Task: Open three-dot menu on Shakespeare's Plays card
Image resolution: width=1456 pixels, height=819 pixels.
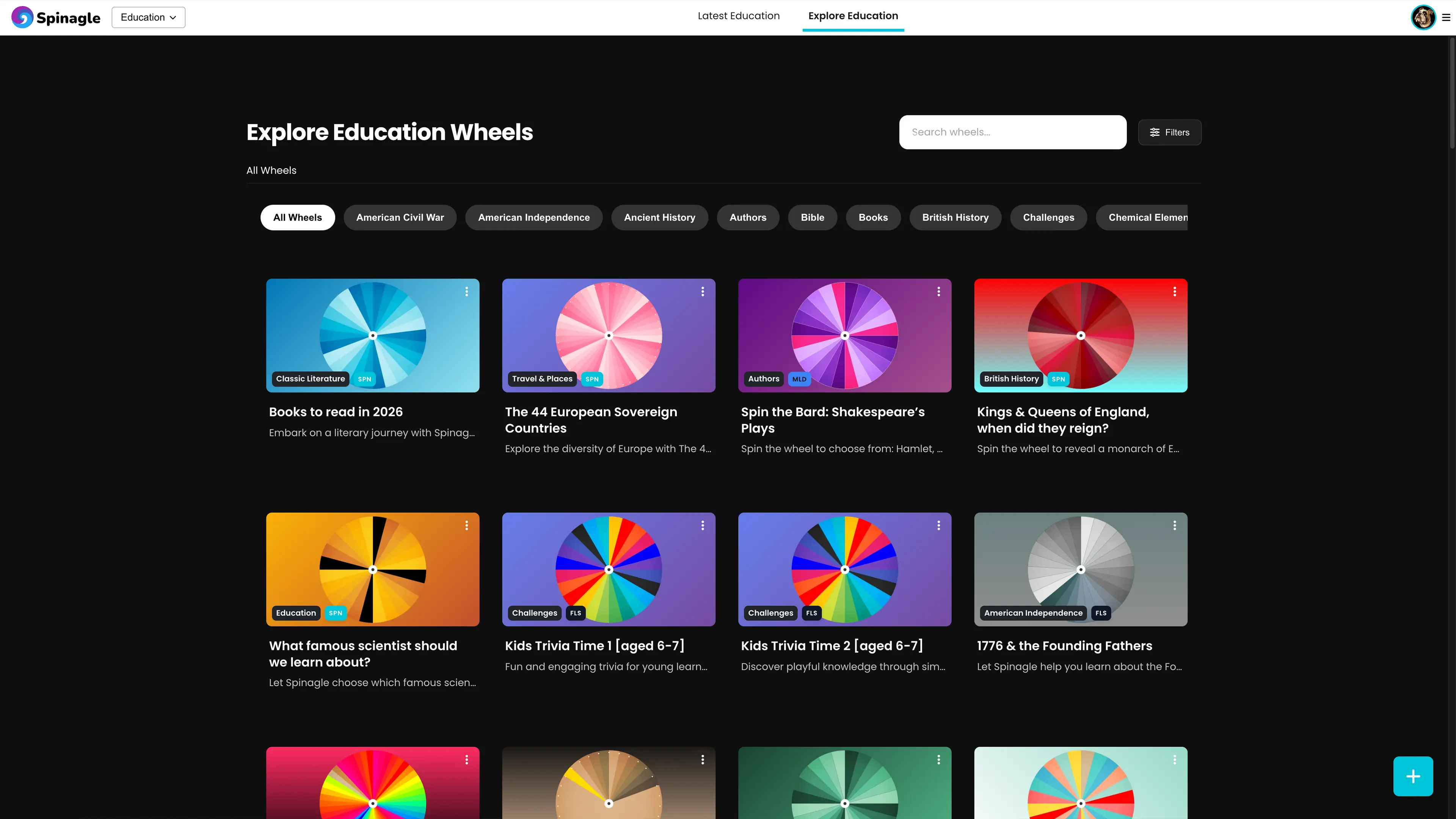Action: pos(938,292)
